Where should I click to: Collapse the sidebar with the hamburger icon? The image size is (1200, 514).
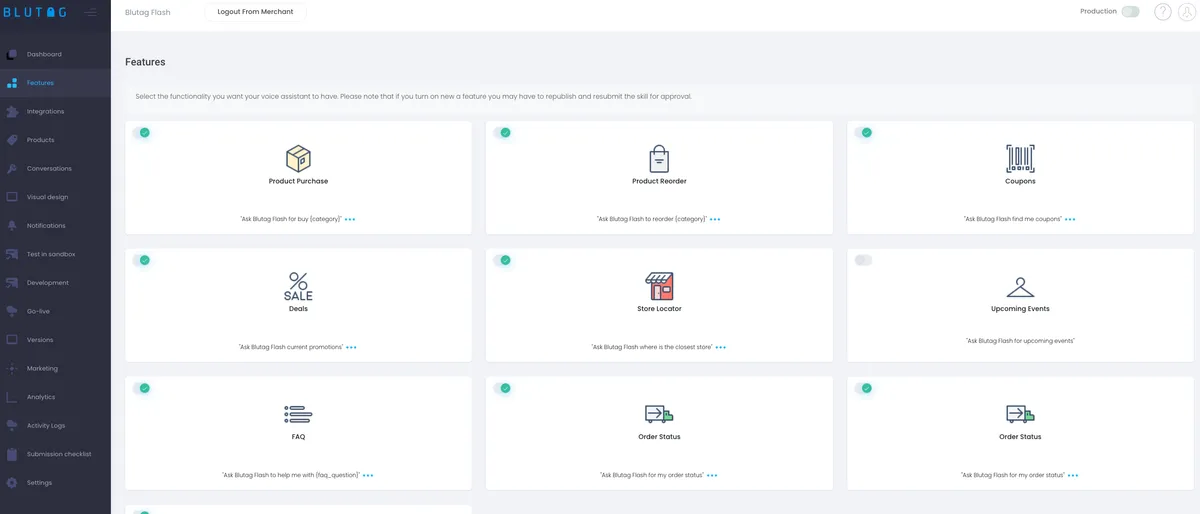point(91,12)
